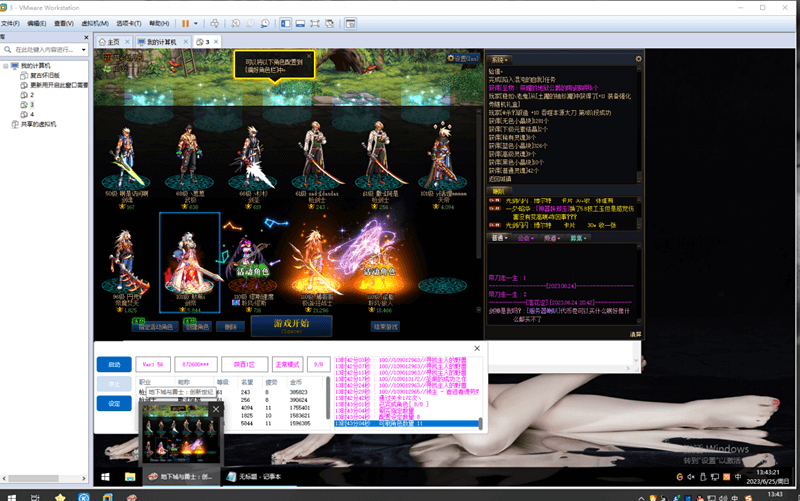800x501 pixels.
Task: Toggle the library sidebar view icon
Action: (286, 23)
